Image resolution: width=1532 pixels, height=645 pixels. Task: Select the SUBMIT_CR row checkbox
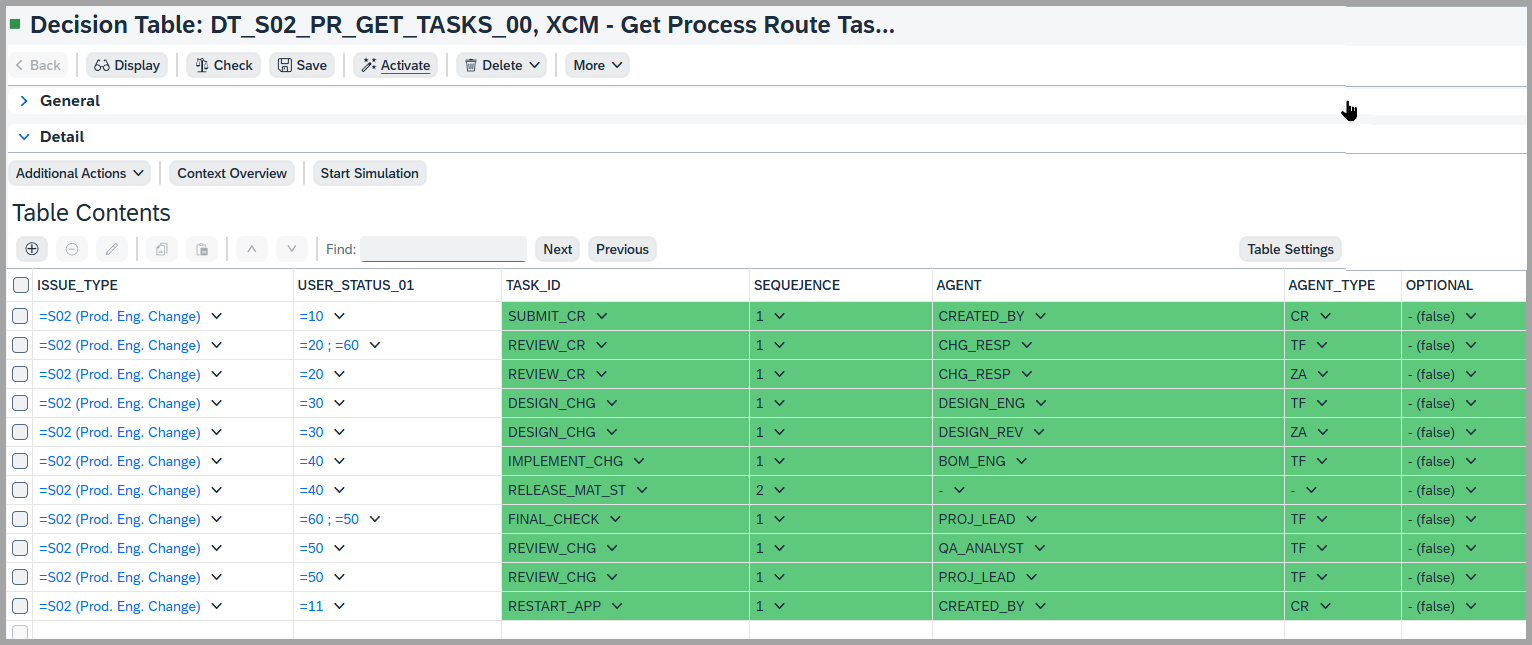(x=20, y=316)
